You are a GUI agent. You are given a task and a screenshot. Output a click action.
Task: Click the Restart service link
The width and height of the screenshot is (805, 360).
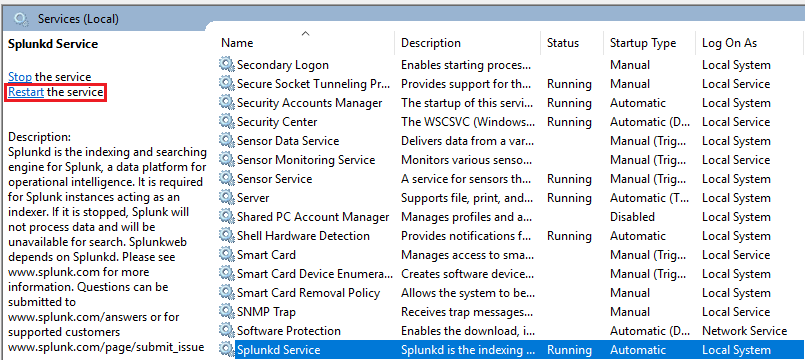26,92
